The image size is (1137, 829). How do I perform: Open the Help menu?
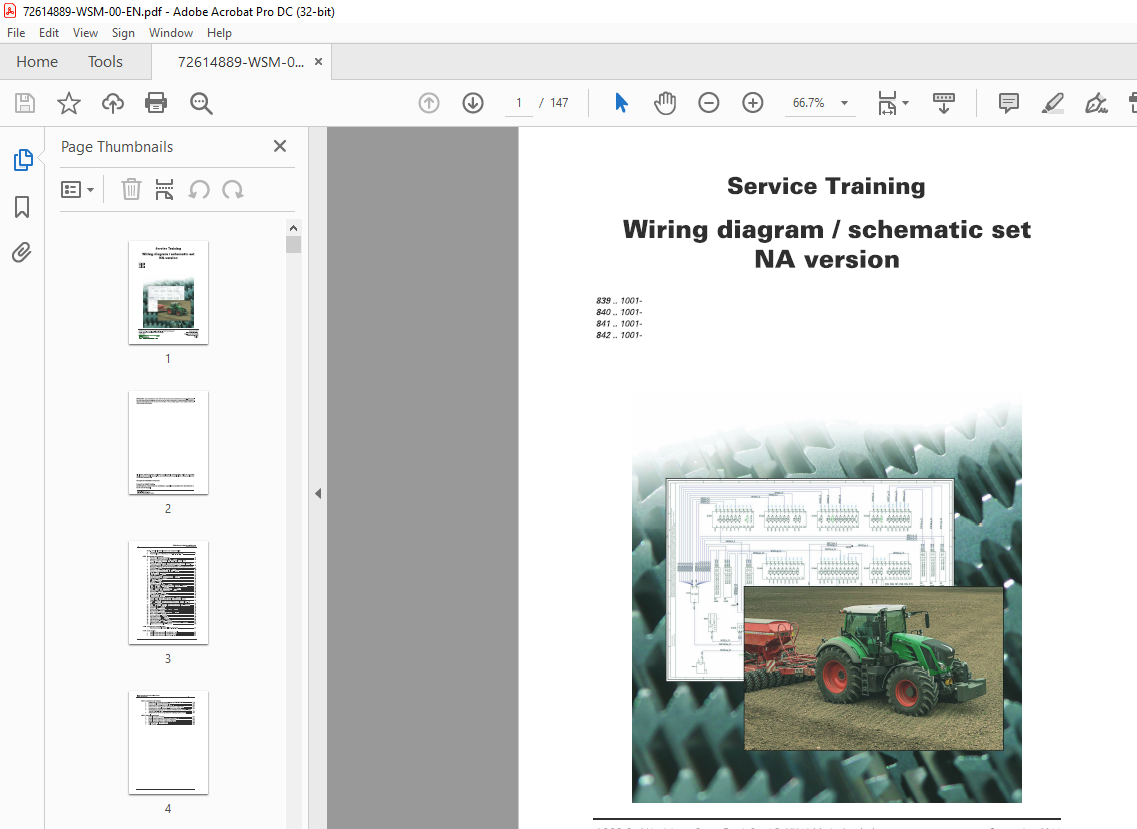(x=219, y=33)
